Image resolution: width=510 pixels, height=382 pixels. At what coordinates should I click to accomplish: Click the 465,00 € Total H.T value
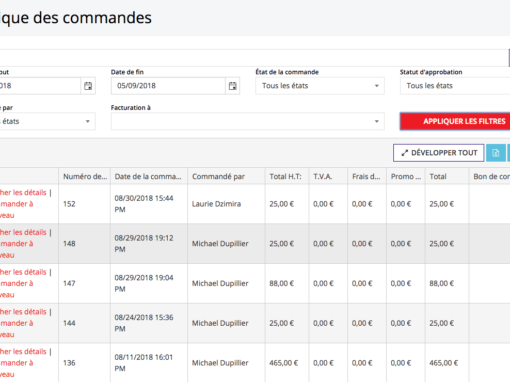(284, 363)
